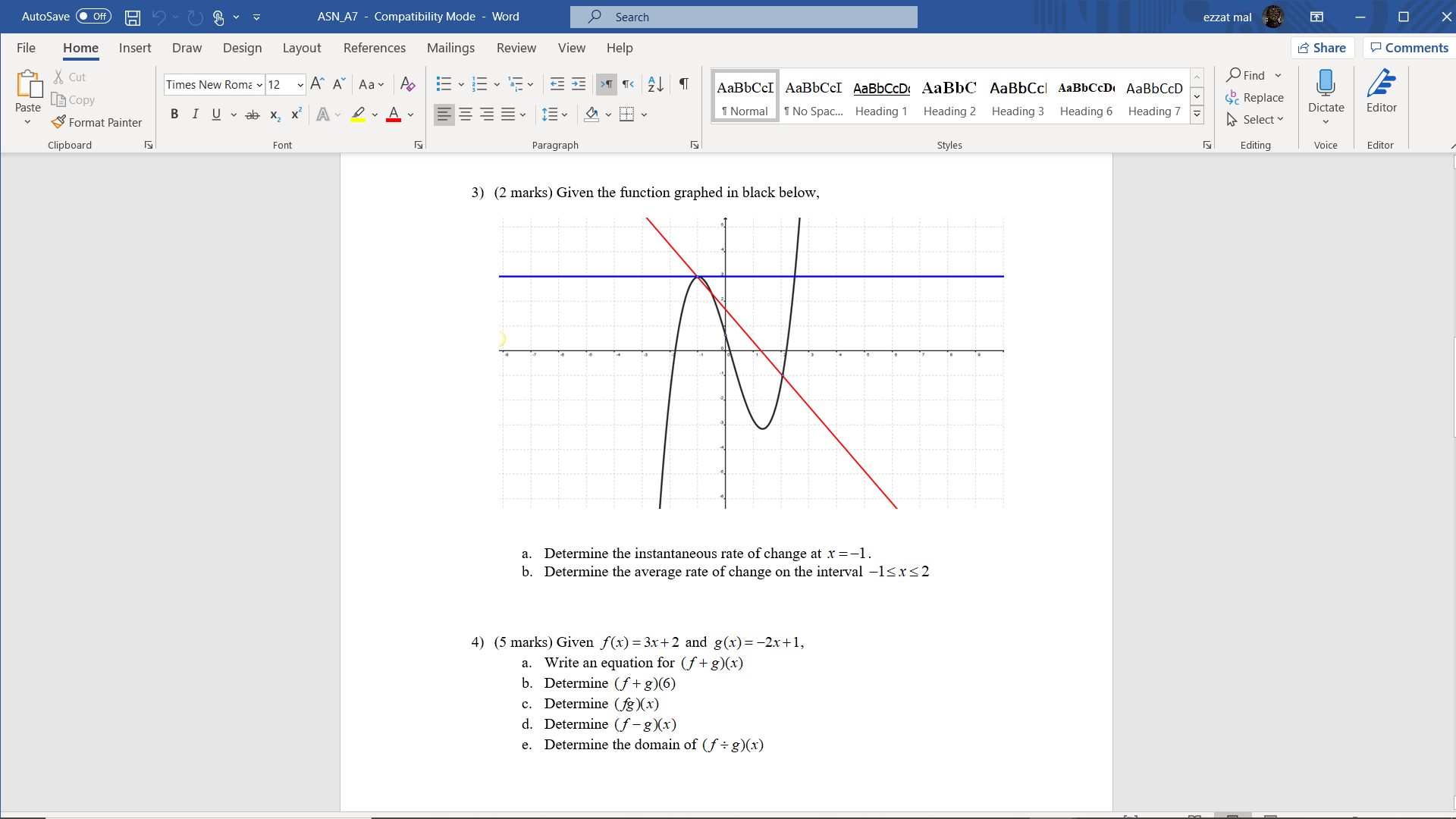Open the font name dropdown
This screenshot has height=819, width=1456.
click(x=259, y=85)
